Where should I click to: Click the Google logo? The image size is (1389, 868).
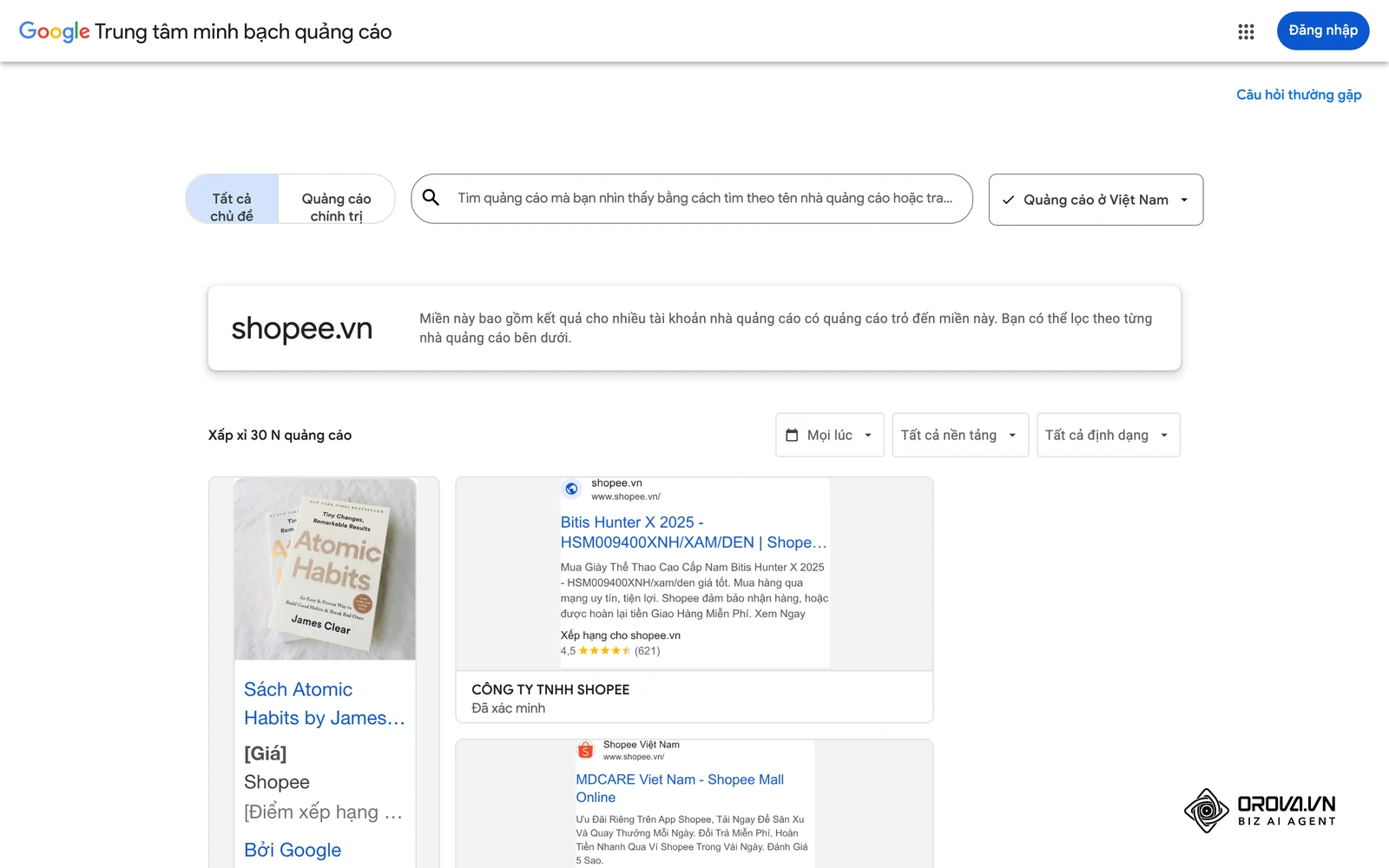click(54, 32)
